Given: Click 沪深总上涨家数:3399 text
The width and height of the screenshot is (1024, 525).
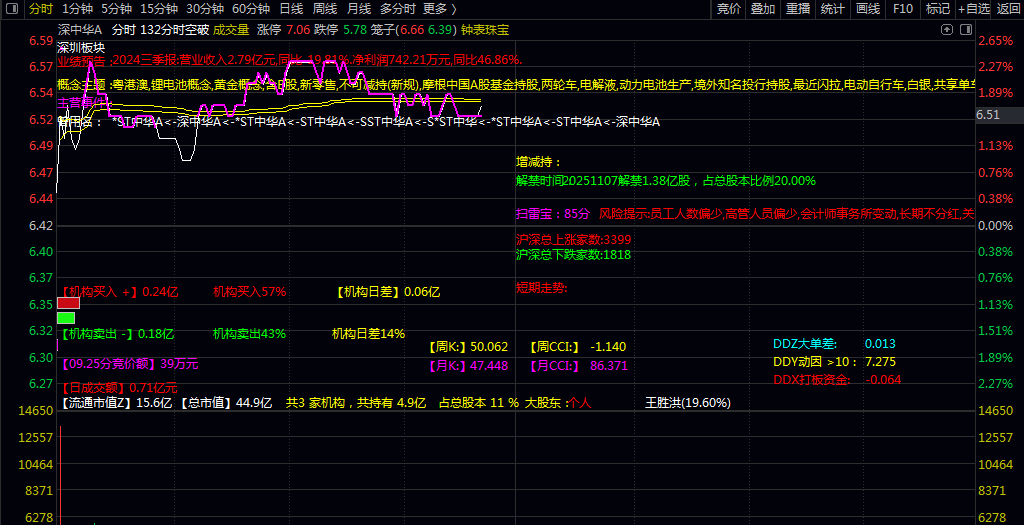Looking at the screenshot, I should coord(573,240).
